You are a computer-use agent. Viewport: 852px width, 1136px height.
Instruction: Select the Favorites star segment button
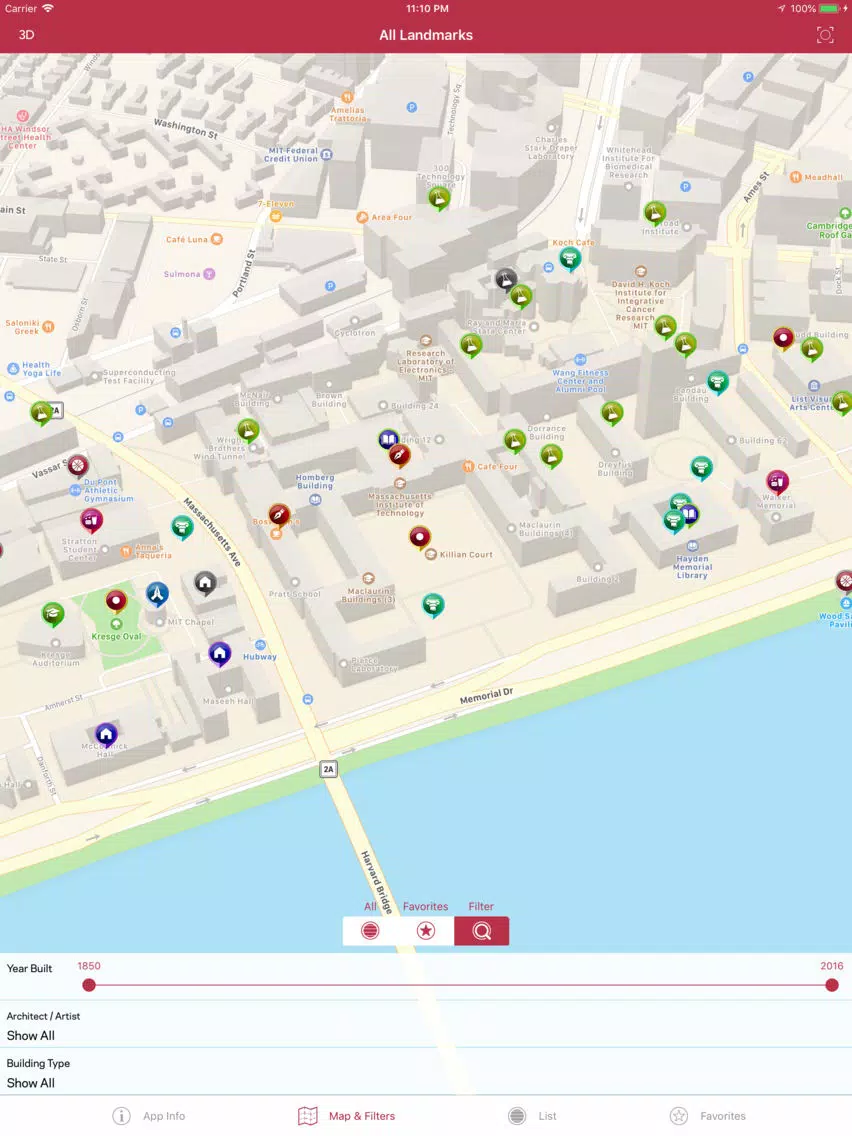(x=426, y=930)
